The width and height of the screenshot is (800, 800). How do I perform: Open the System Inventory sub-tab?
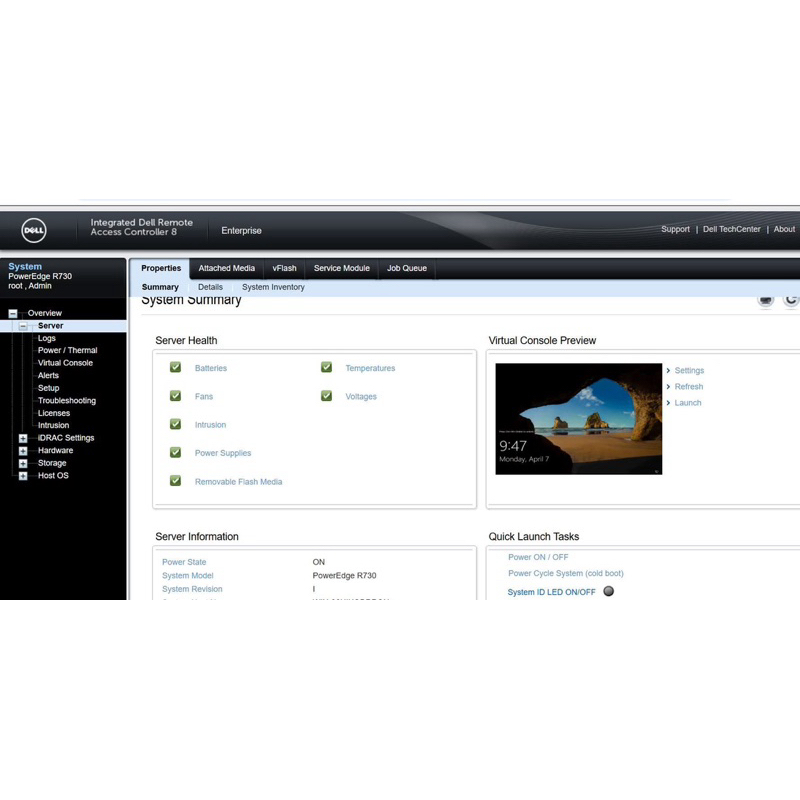point(273,287)
